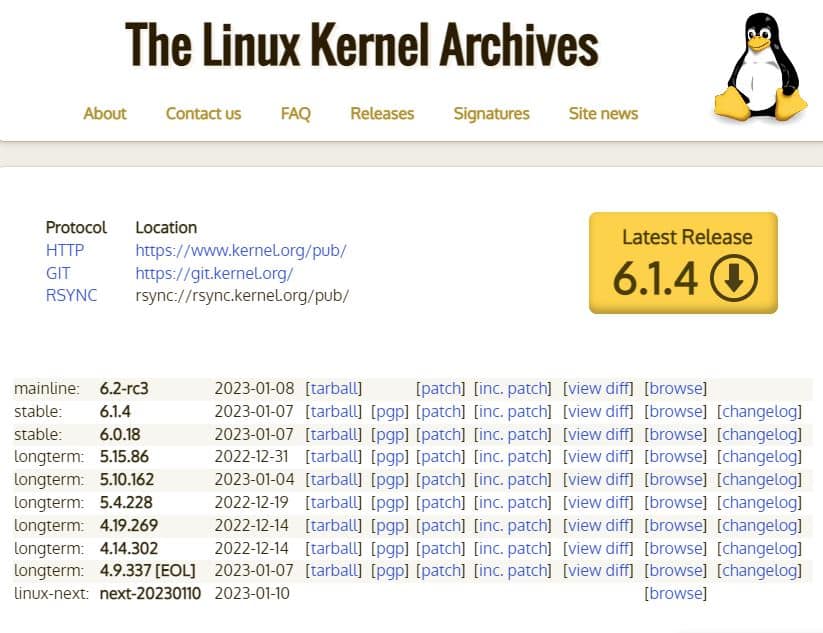
Task: Open changelog for stable 6.1.4
Action: click(759, 412)
